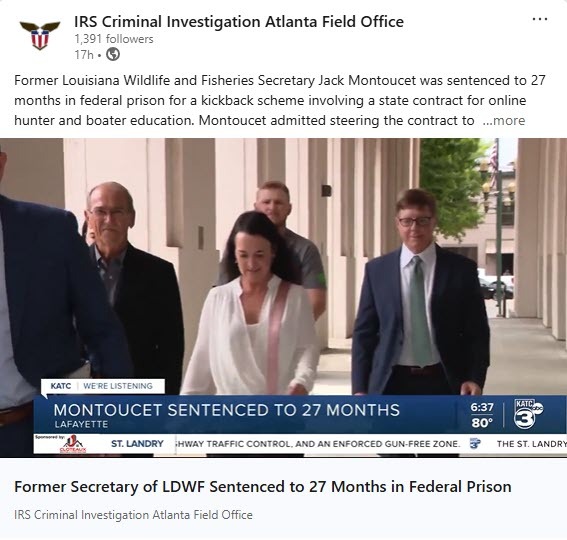This screenshot has height=540, width=567.
Task: Click the 6:37 time and 80° display
Action: [x=482, y=415]
